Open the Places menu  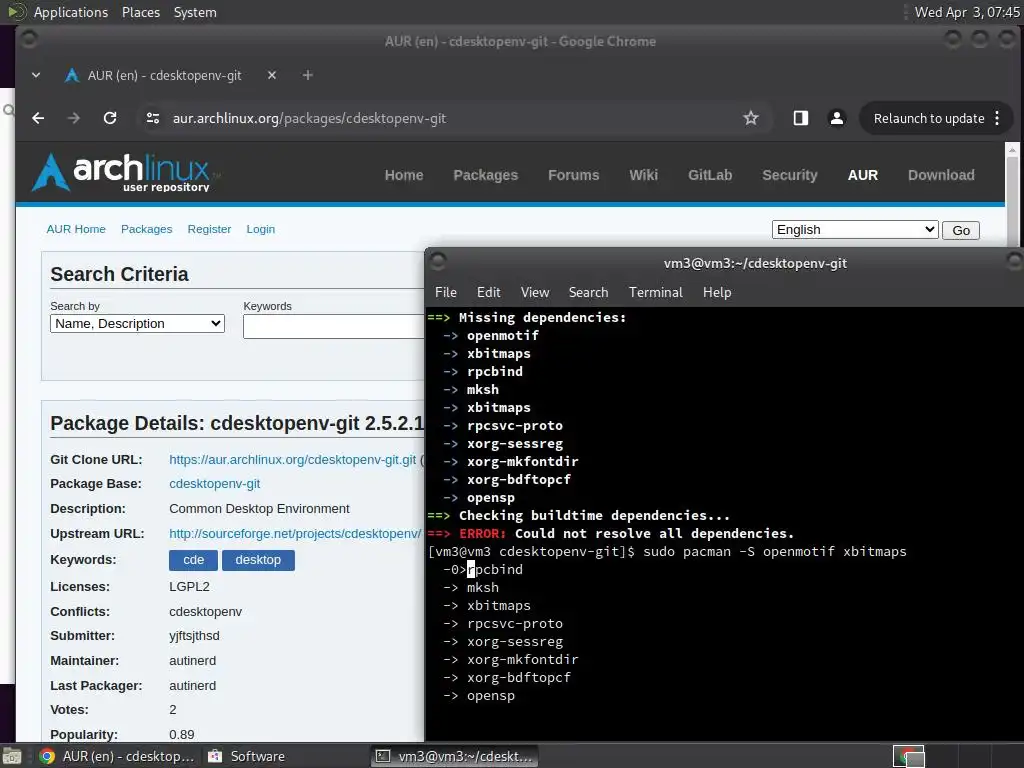pos(141,12)
